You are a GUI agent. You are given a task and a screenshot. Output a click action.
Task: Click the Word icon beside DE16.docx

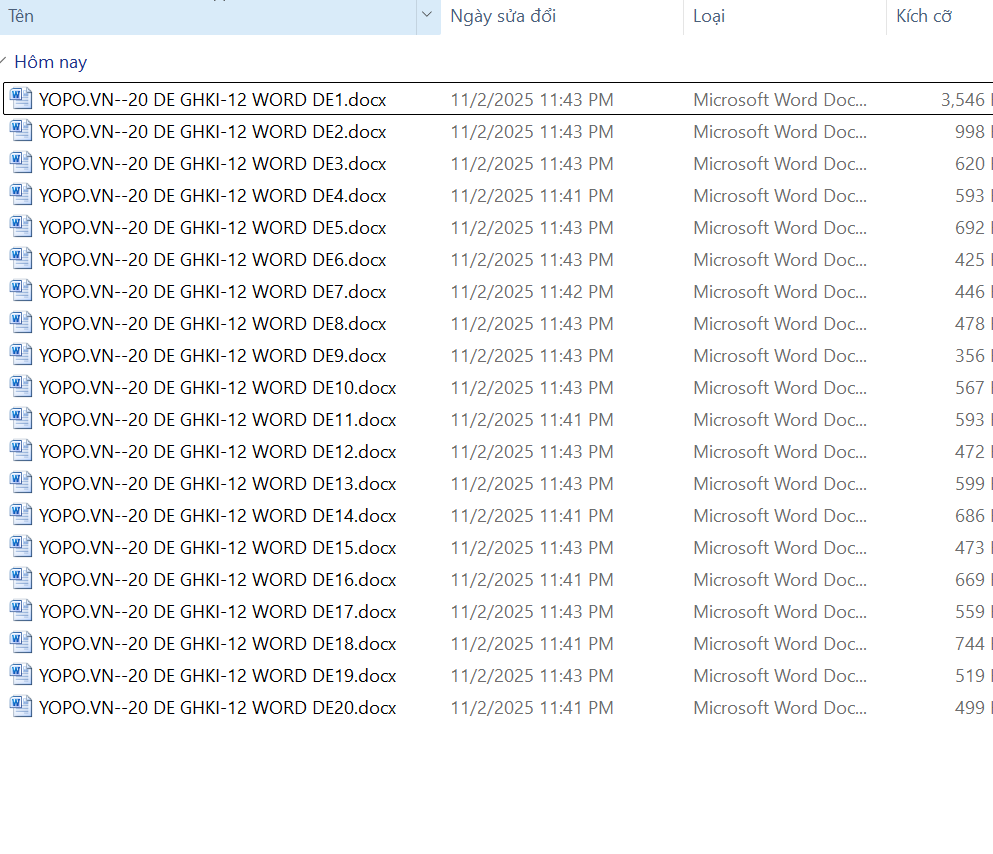coord(21,579)
